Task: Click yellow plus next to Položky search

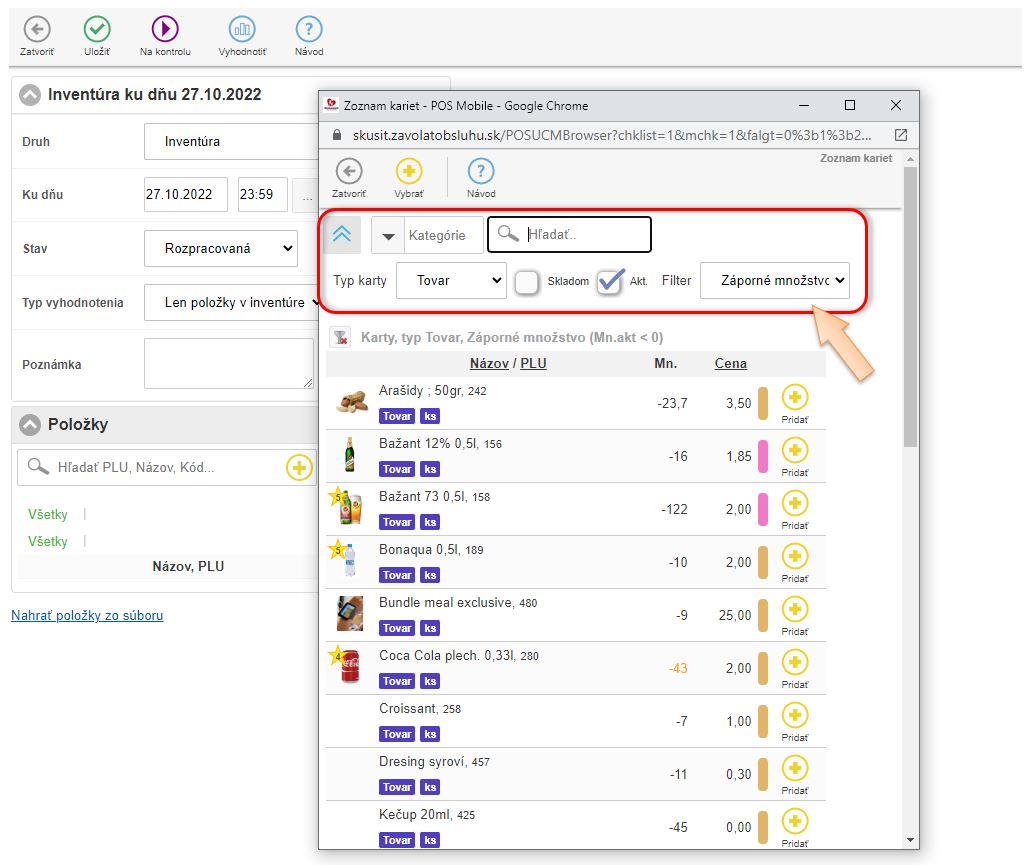Action: coord(299,467)
